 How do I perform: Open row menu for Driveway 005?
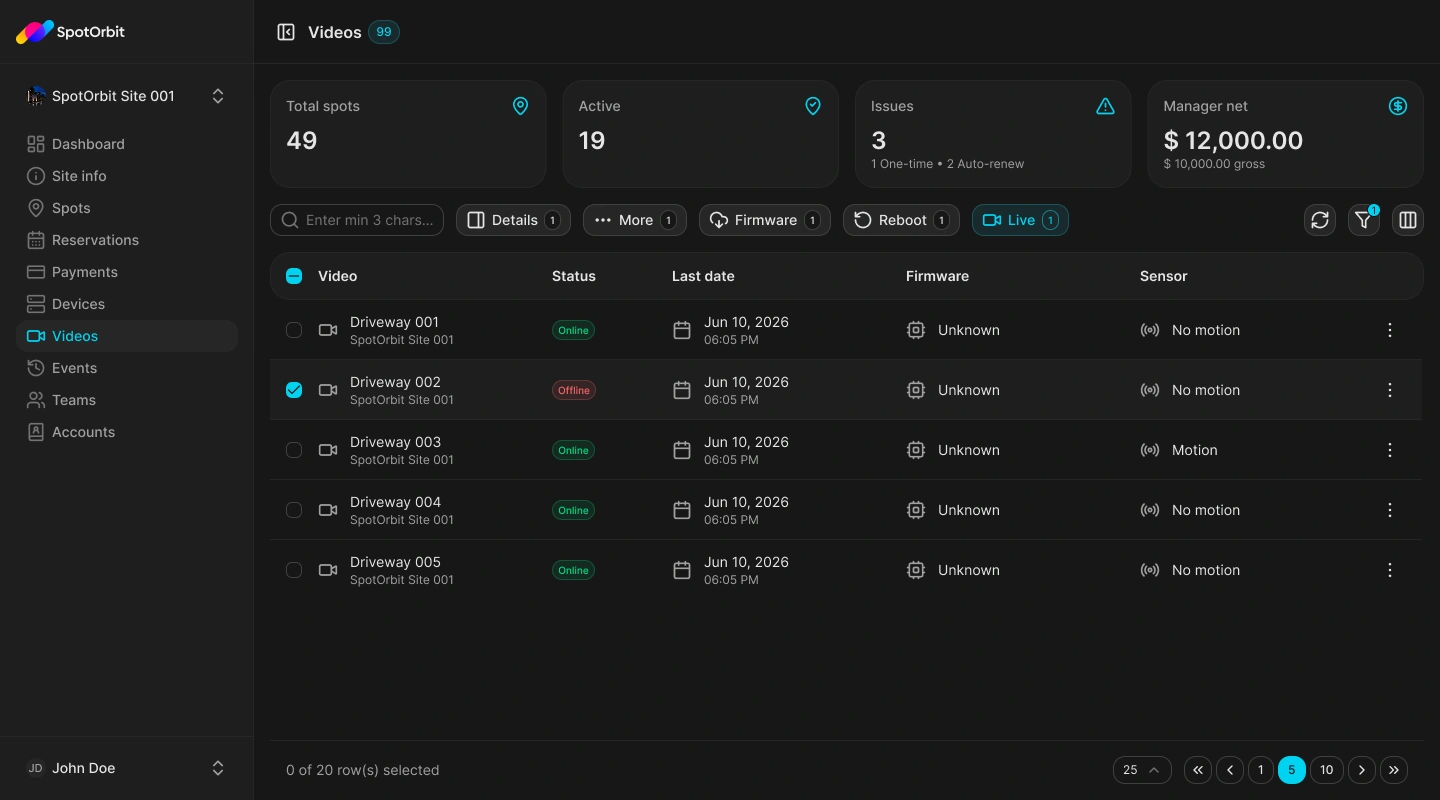coord(1390,570)
